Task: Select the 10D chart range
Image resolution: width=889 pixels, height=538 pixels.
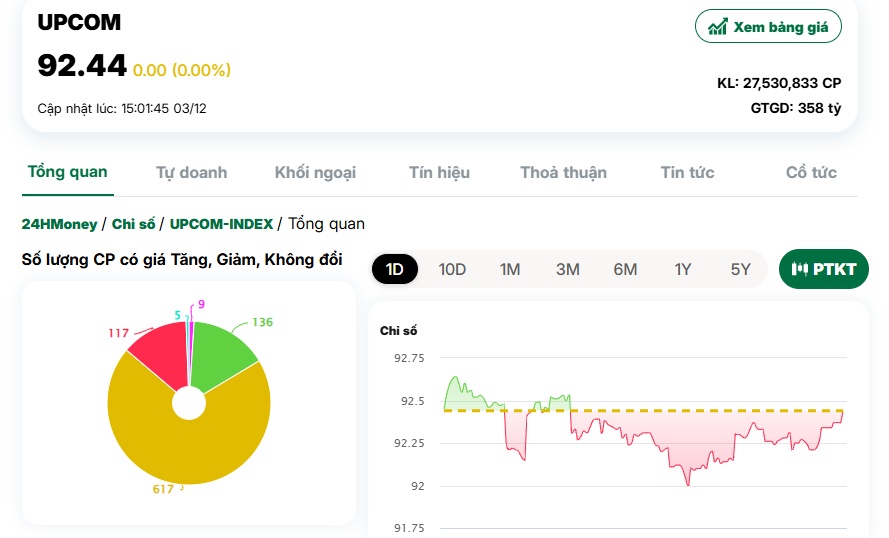Action: (452, 269)
